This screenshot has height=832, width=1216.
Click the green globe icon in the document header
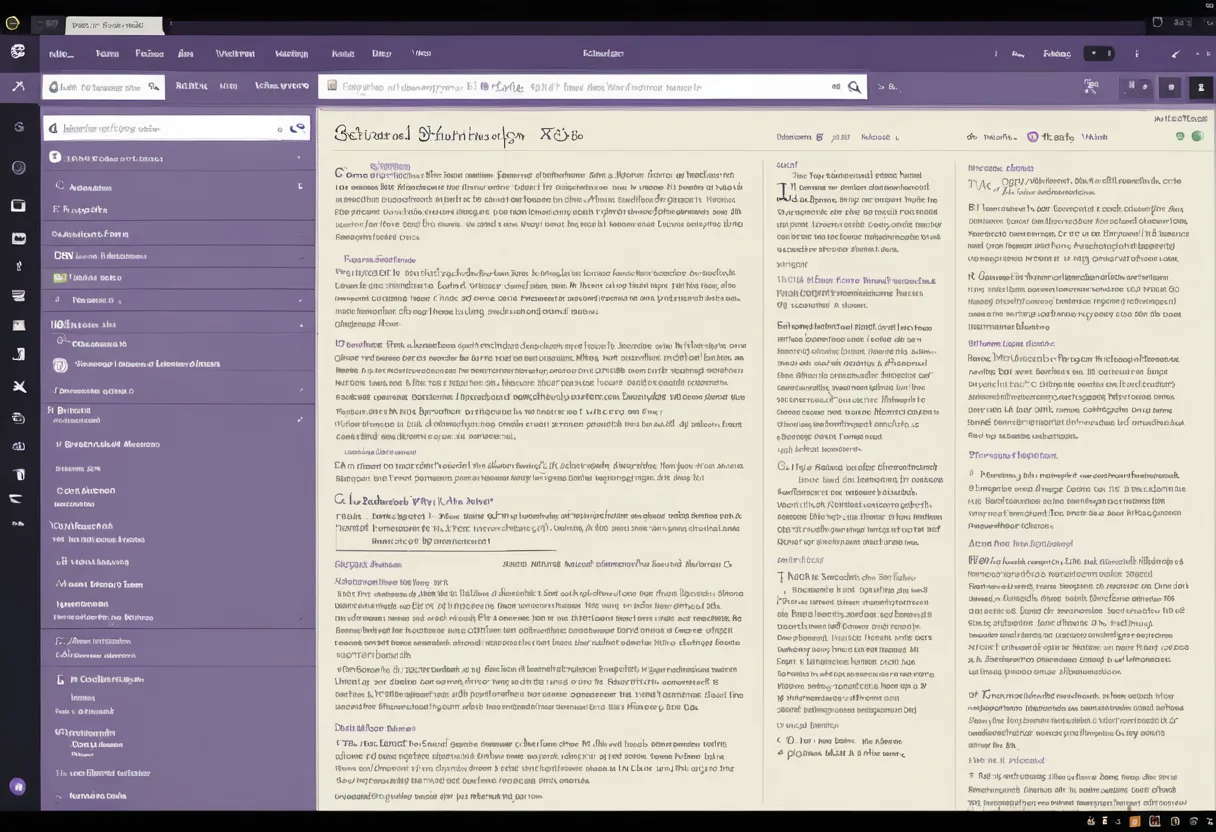pos(1197,136)
